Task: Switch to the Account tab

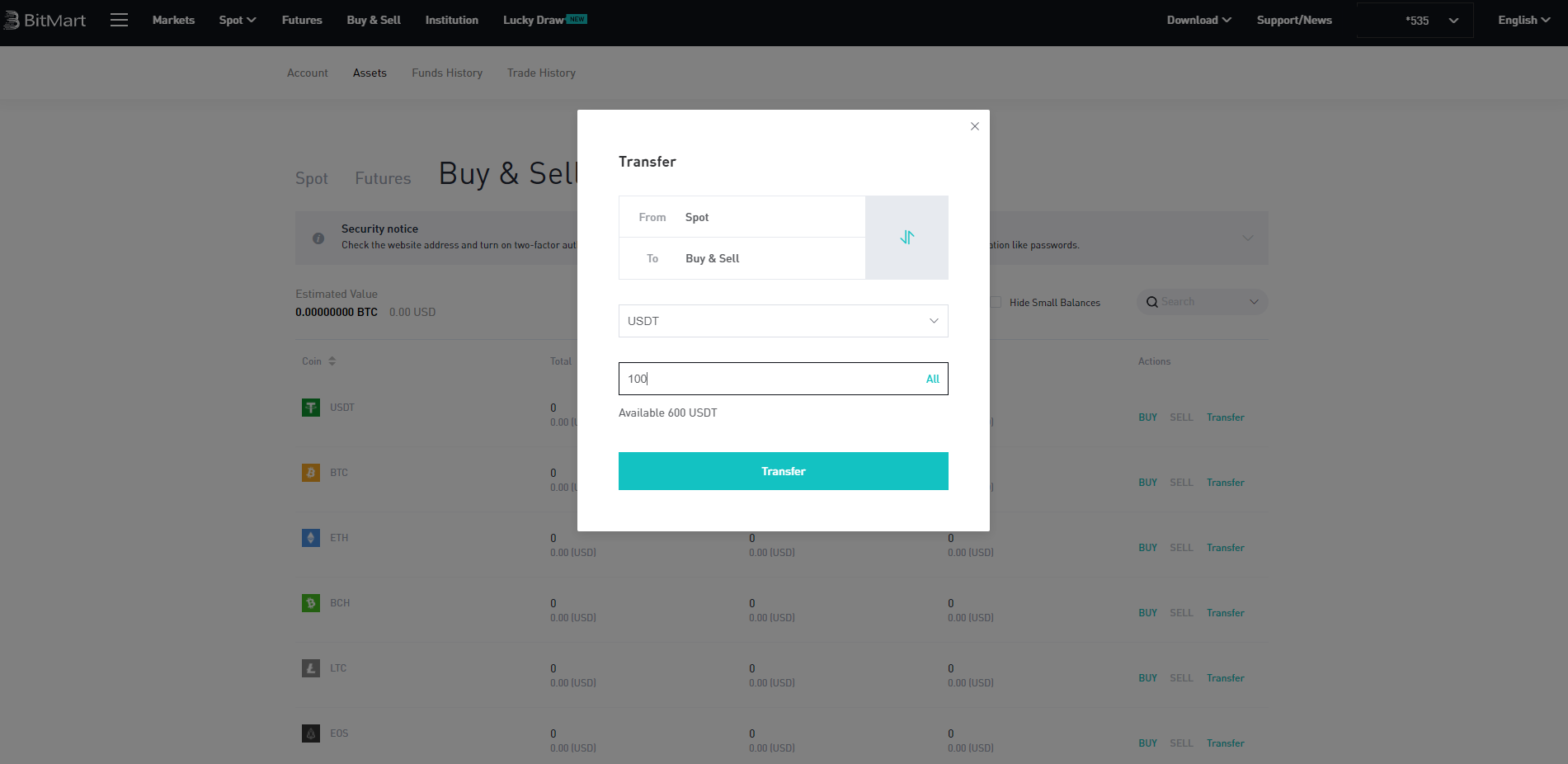Action: click(x=307, y=73)
